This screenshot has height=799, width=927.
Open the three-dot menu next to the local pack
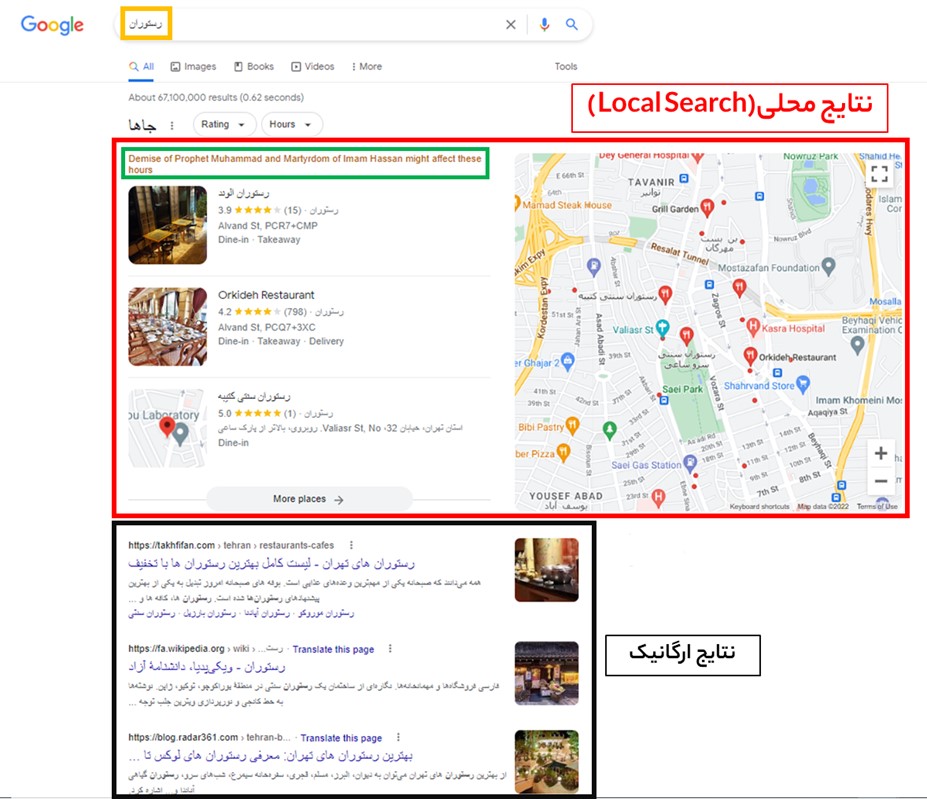(x=172, y=123)
